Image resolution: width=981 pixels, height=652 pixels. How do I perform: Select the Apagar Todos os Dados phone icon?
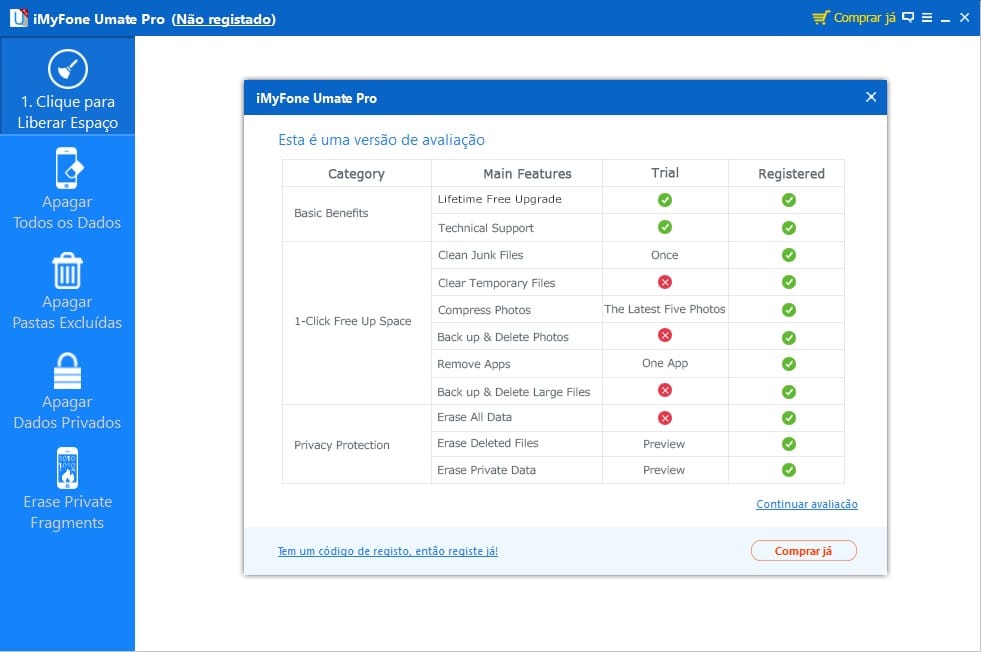pyautogui.click(x=67, y=168)
